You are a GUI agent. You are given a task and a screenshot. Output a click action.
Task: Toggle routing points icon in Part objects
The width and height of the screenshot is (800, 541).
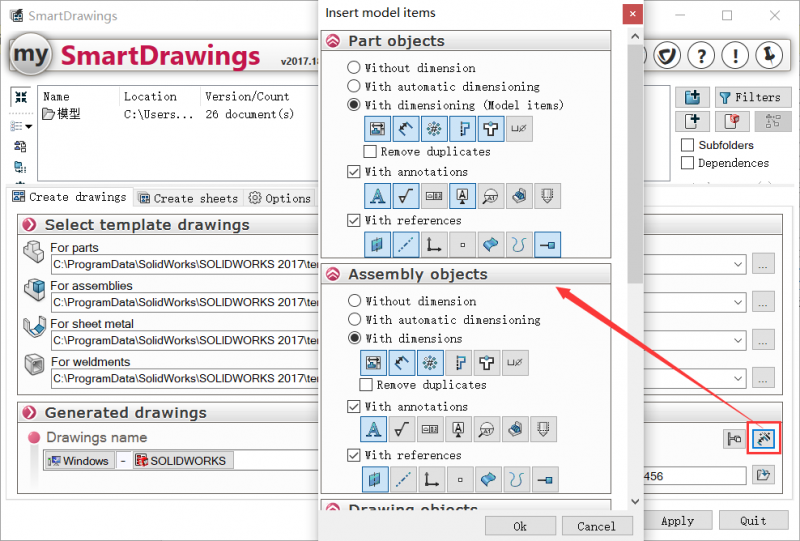(547, 244)
